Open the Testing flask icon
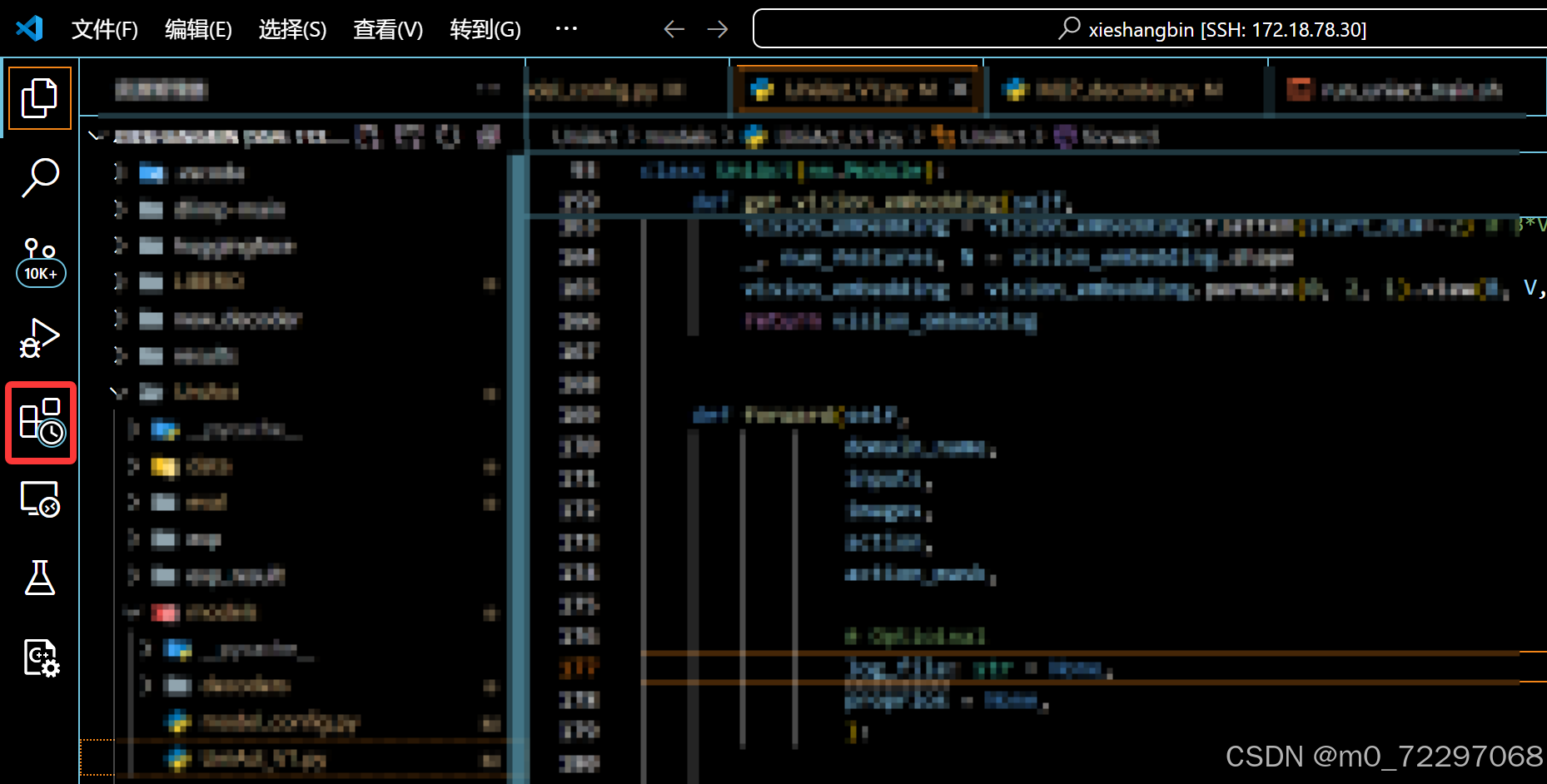 tap(40, 578)
